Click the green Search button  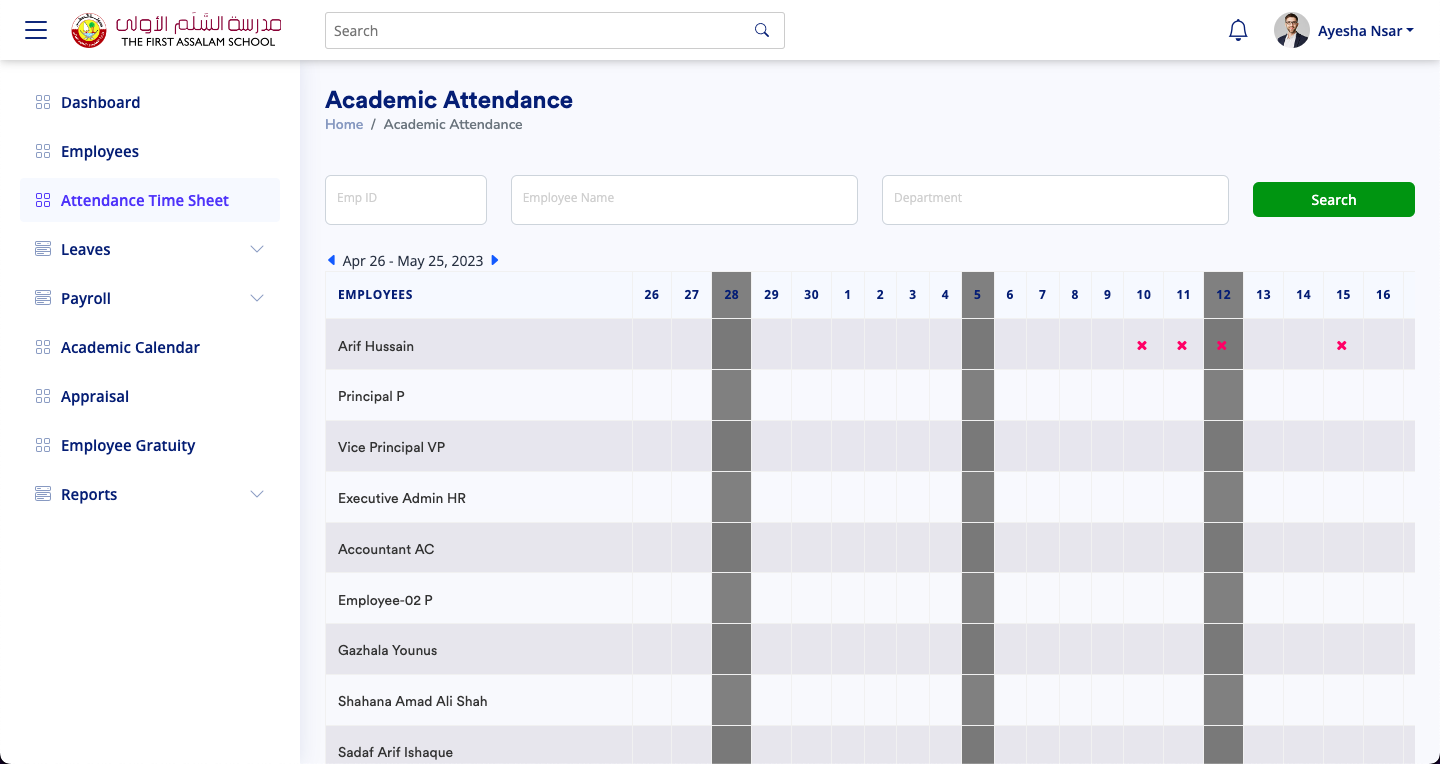point(1333,200)
